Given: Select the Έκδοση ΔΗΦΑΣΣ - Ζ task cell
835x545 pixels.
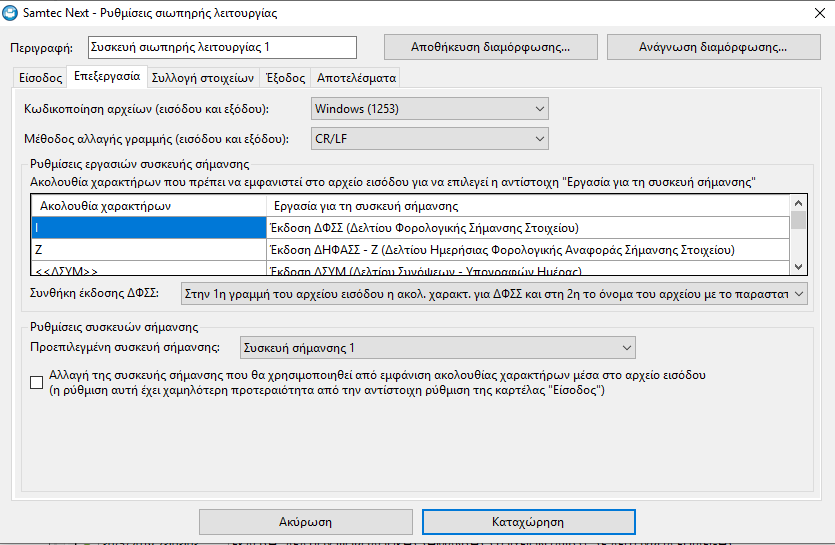Looking at the screenshot, I should point(528,250).
